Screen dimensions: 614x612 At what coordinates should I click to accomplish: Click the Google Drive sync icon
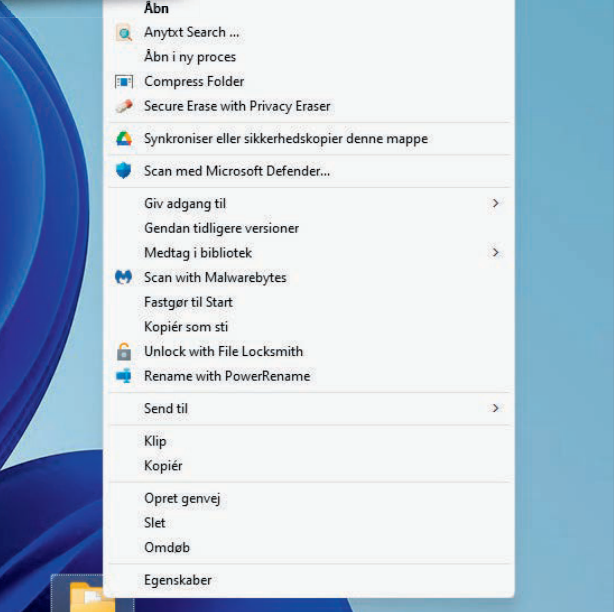124,139
